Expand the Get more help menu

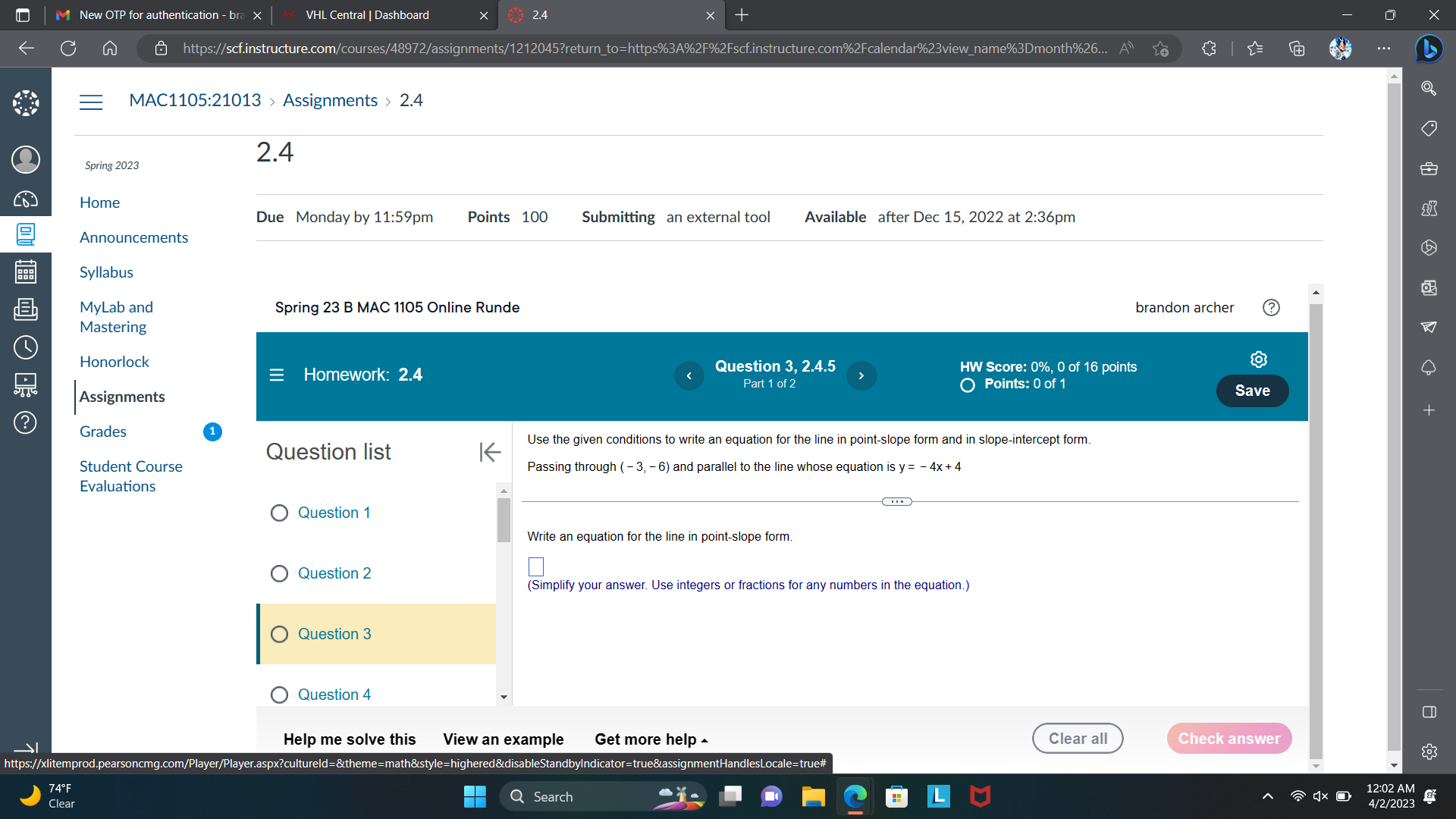coord(650,739)
